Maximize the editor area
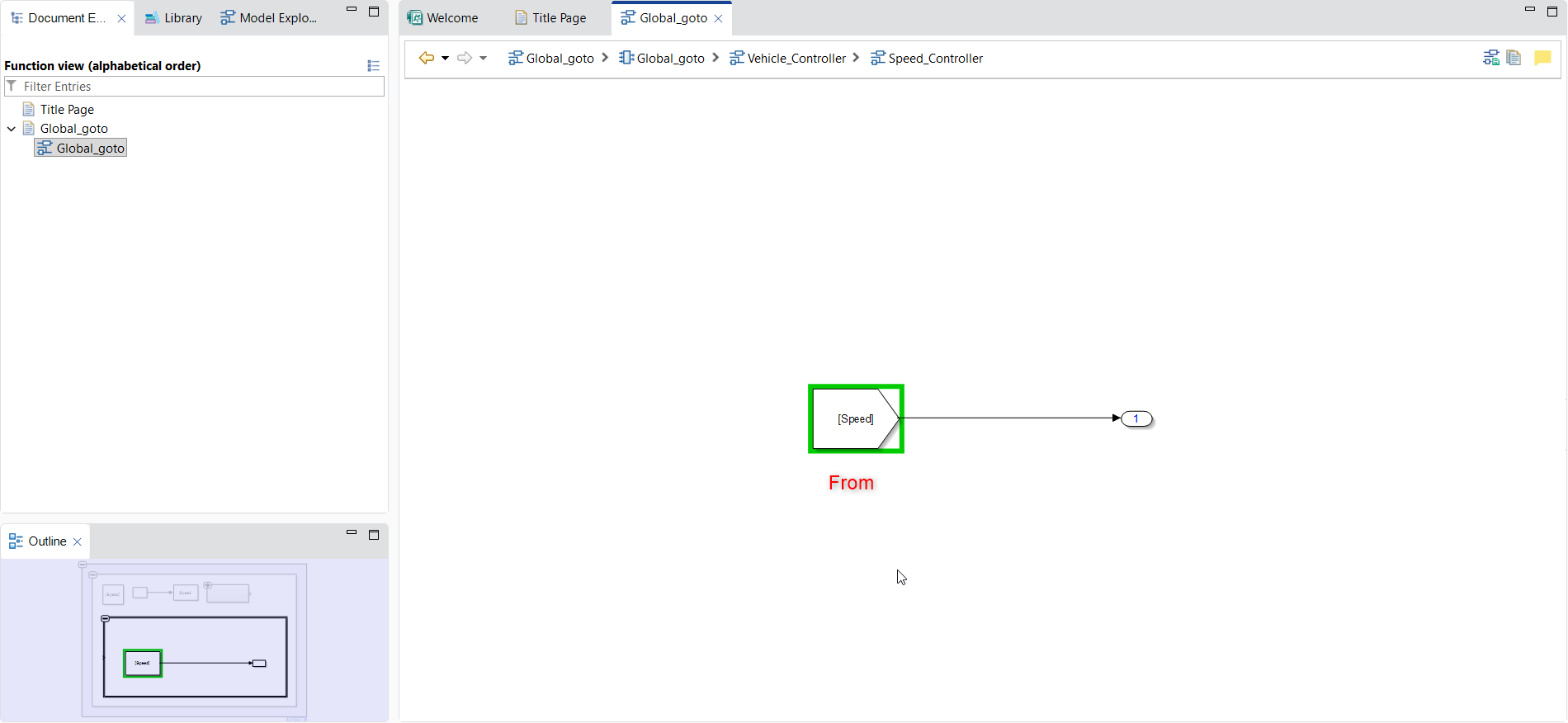 tap(1552, 11)
